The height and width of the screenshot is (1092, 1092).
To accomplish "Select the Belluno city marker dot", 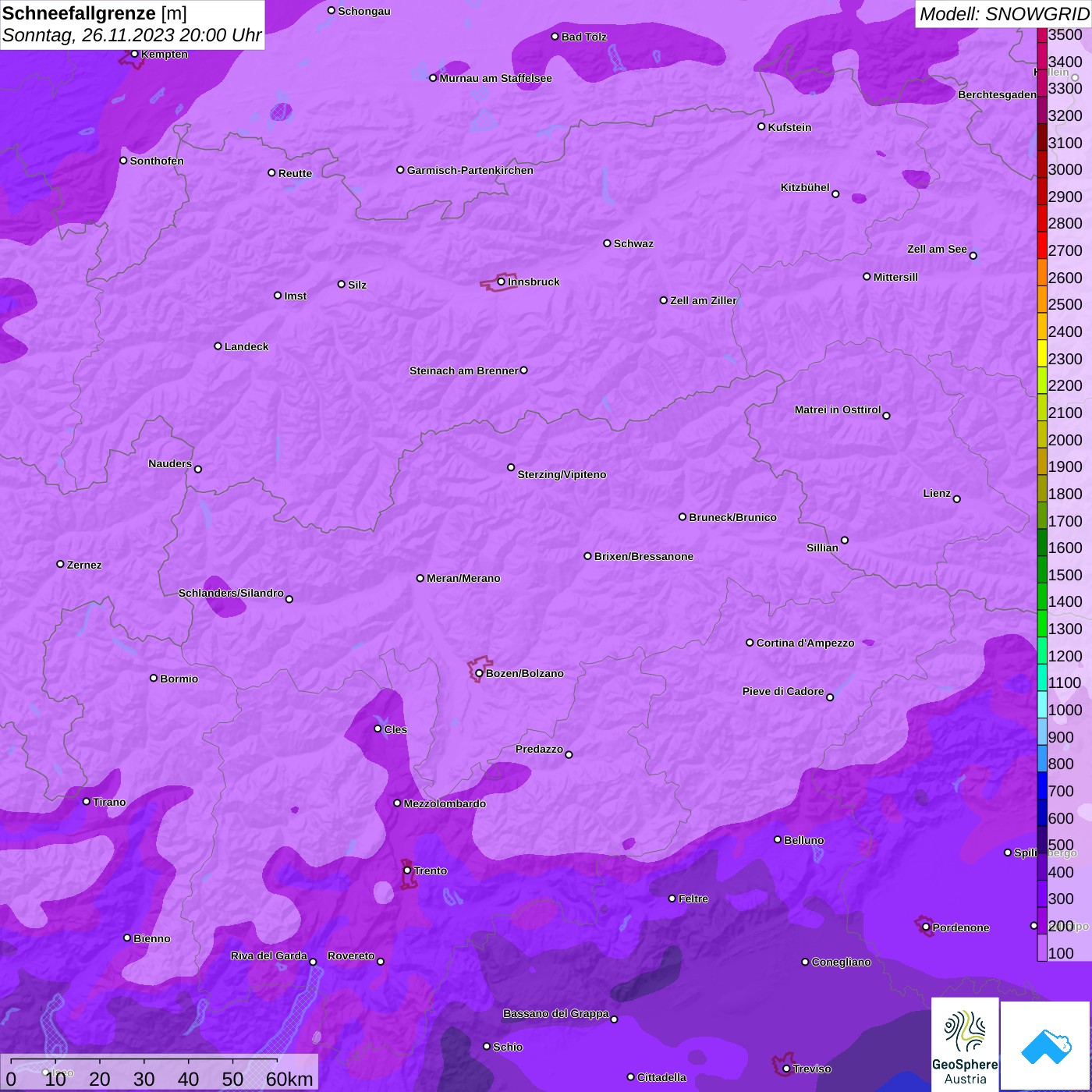I will (x=778, y=839).
